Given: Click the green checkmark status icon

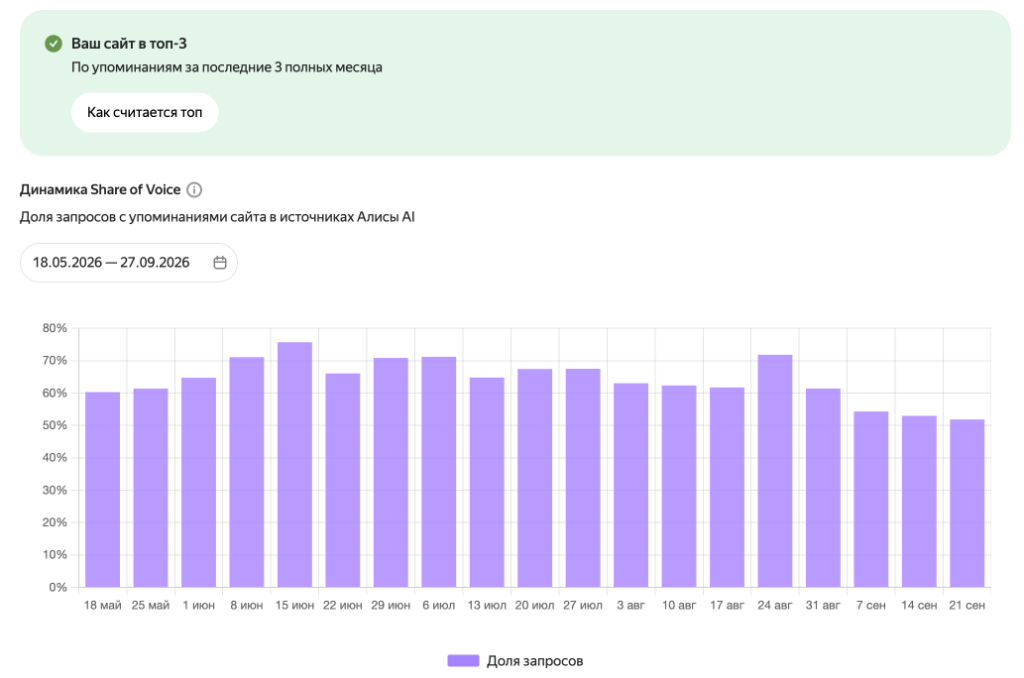Looking at the screenshot, I should tap(54, 44).
